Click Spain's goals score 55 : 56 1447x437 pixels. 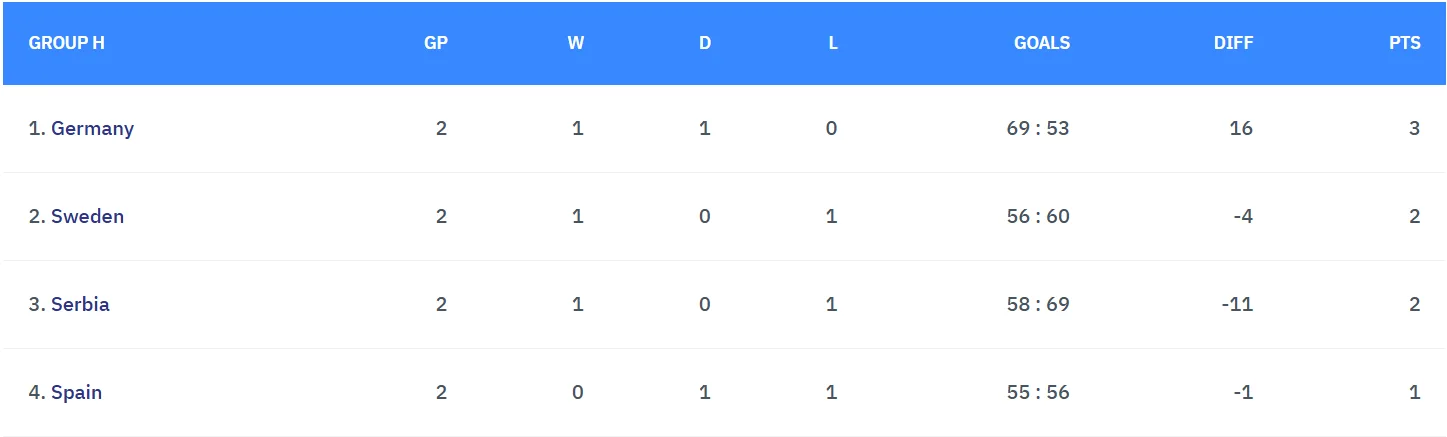[1038, 392]
